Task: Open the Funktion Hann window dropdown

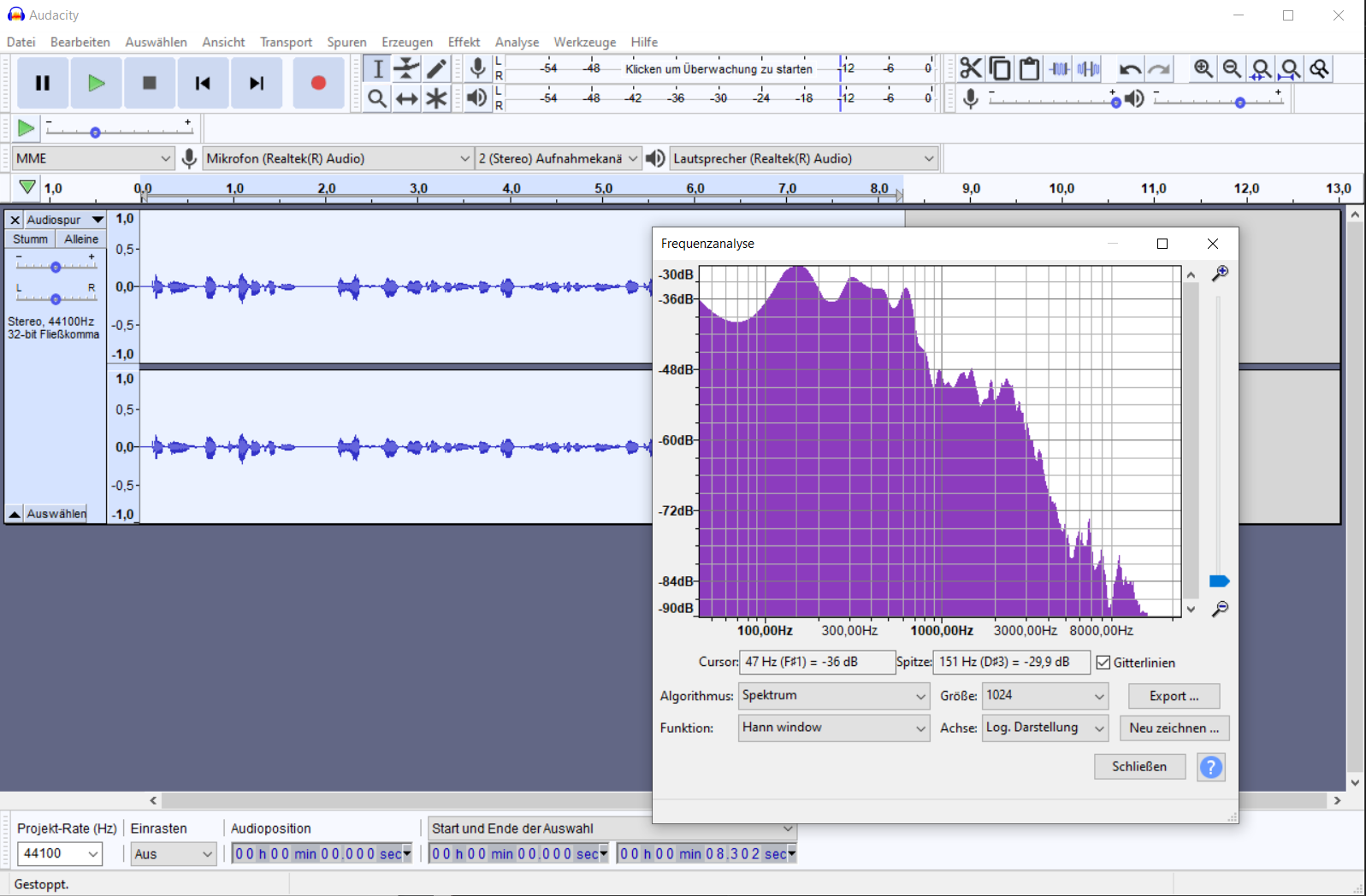Action: pos(834,728)
